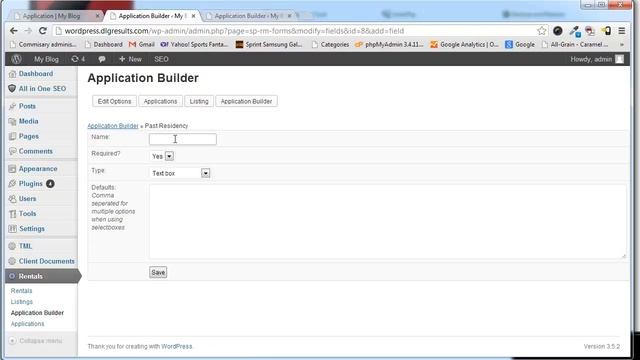Click the Plugins sidebar icon
The width and height of the screenshot is (640, 360).
pos(12,184)
